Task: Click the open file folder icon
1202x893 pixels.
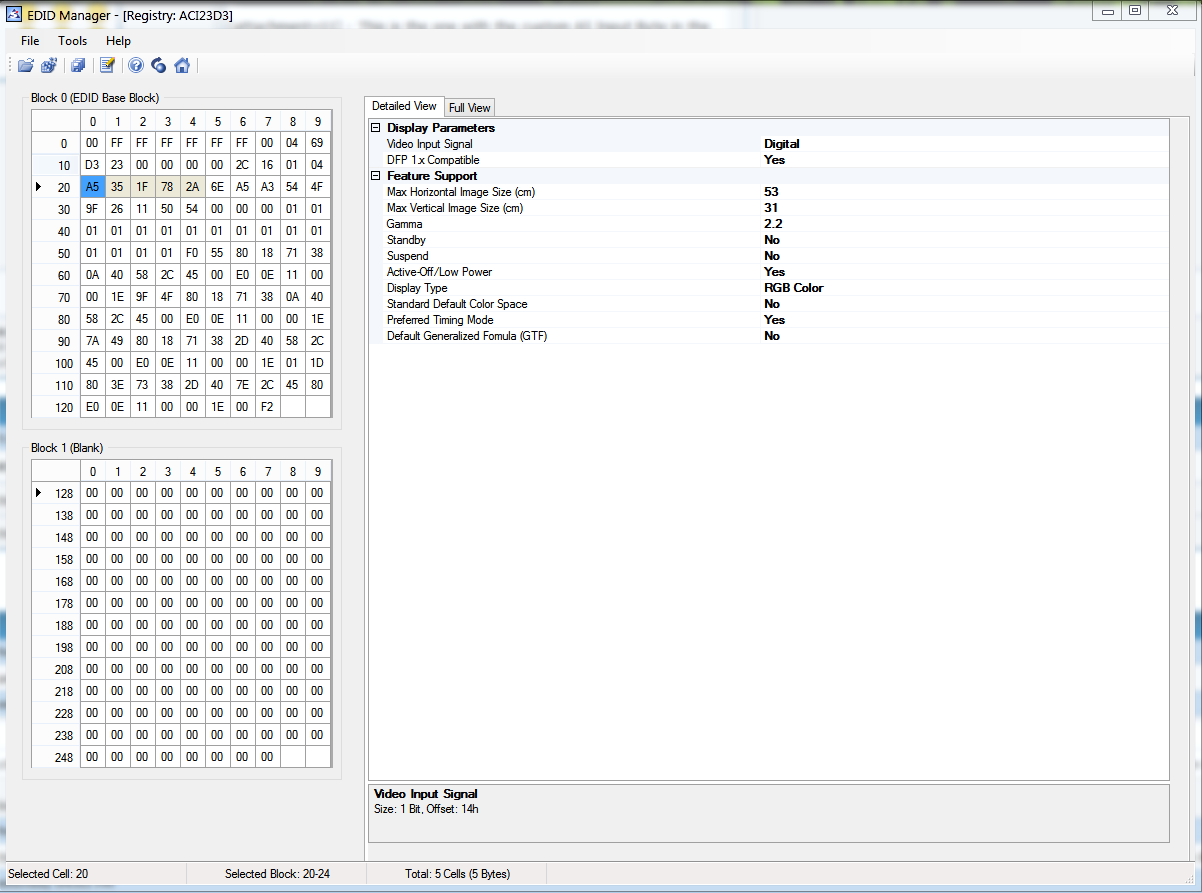Action: point(26,66)
